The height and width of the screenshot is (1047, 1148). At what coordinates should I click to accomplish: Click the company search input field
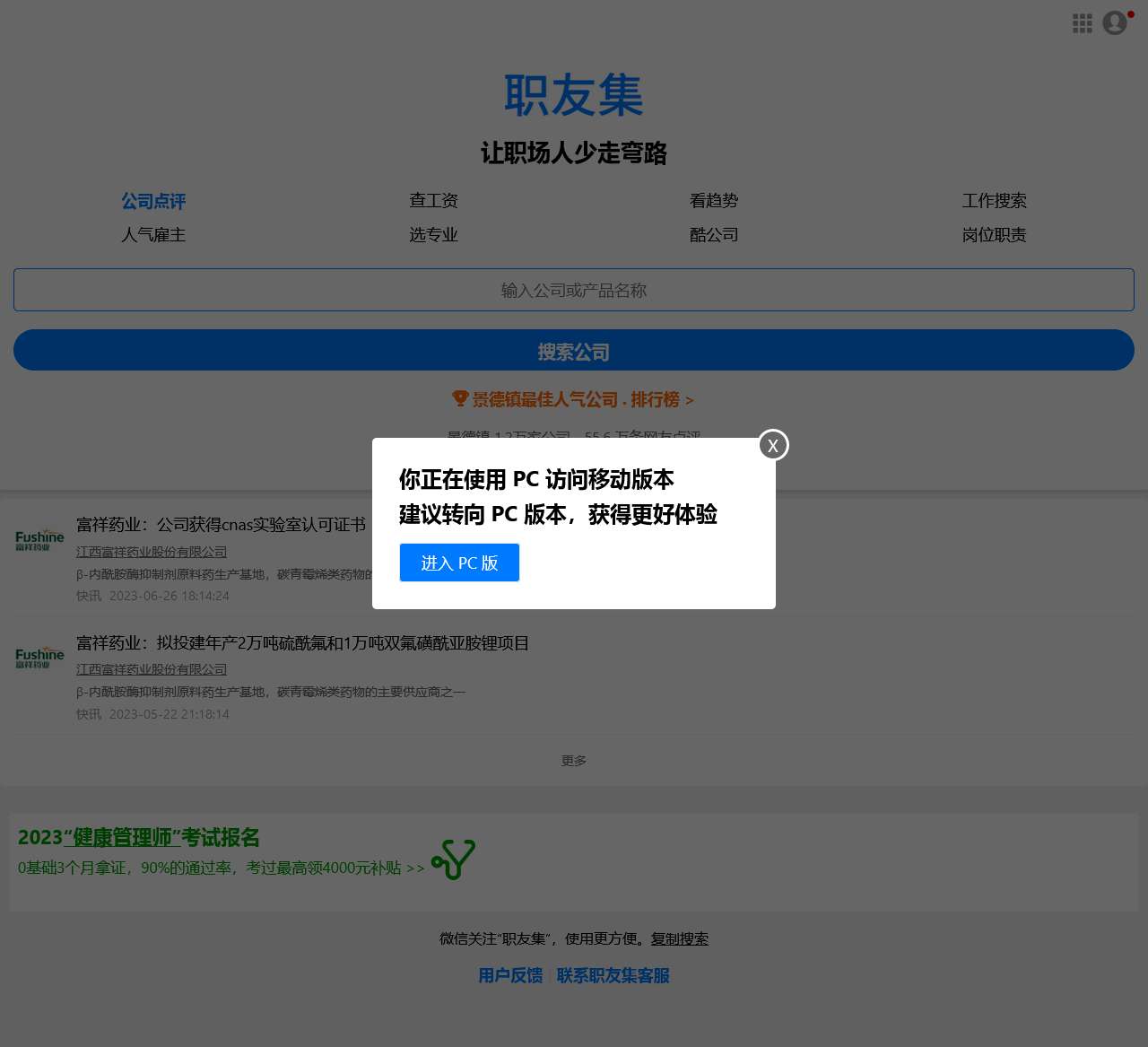[573, 290]
